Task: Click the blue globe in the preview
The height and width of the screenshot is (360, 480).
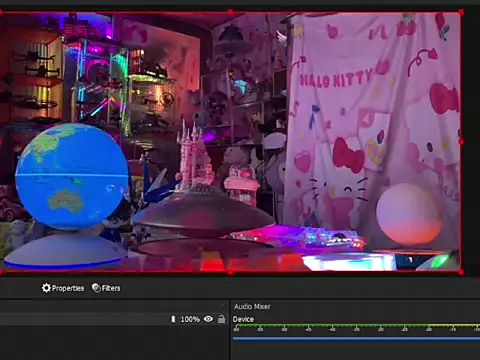Action: point(72,177)
